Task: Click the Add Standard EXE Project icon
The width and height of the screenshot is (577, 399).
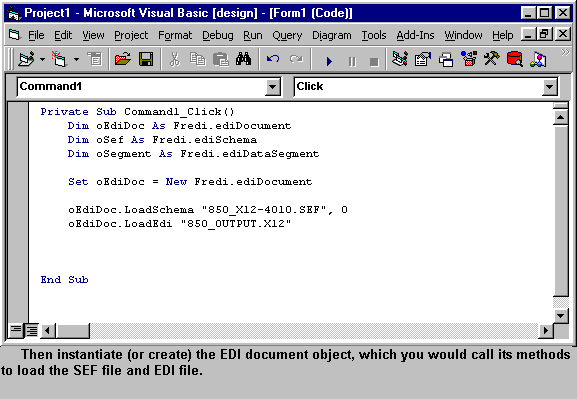Action: (27, 59)
